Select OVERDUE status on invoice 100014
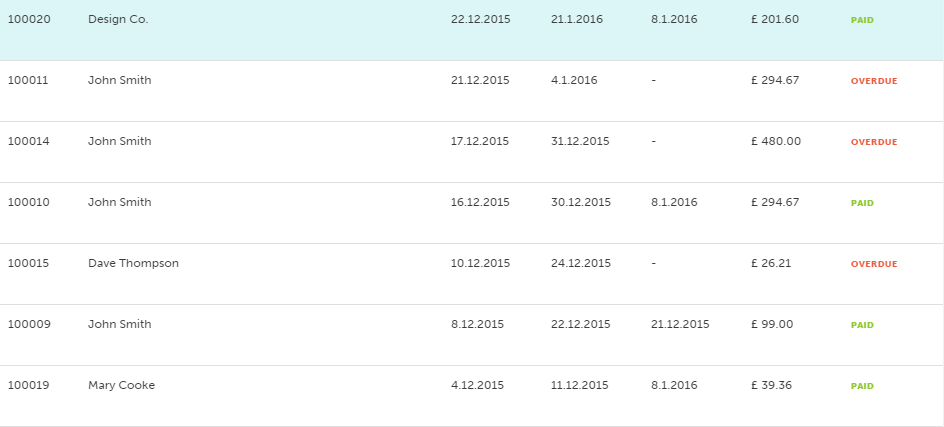Image resolution: width=944 pixels, height=427 pixels. [874, 142]
